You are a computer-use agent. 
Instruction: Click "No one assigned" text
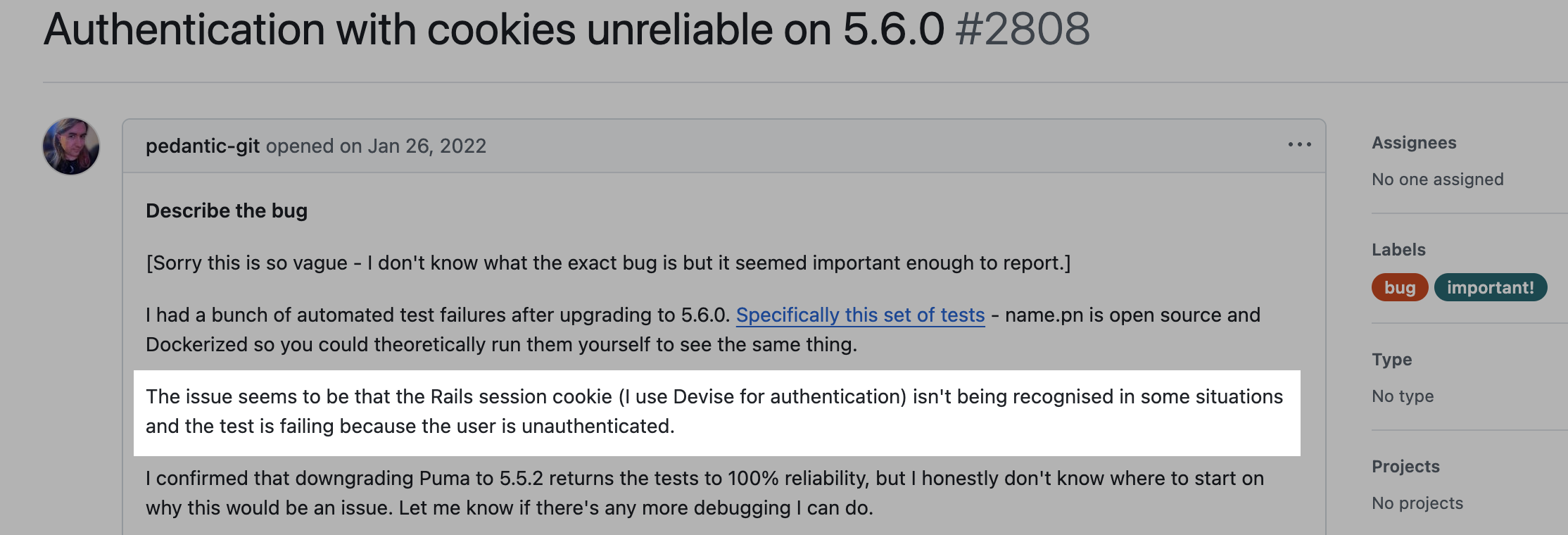(x=1437, y=180)
